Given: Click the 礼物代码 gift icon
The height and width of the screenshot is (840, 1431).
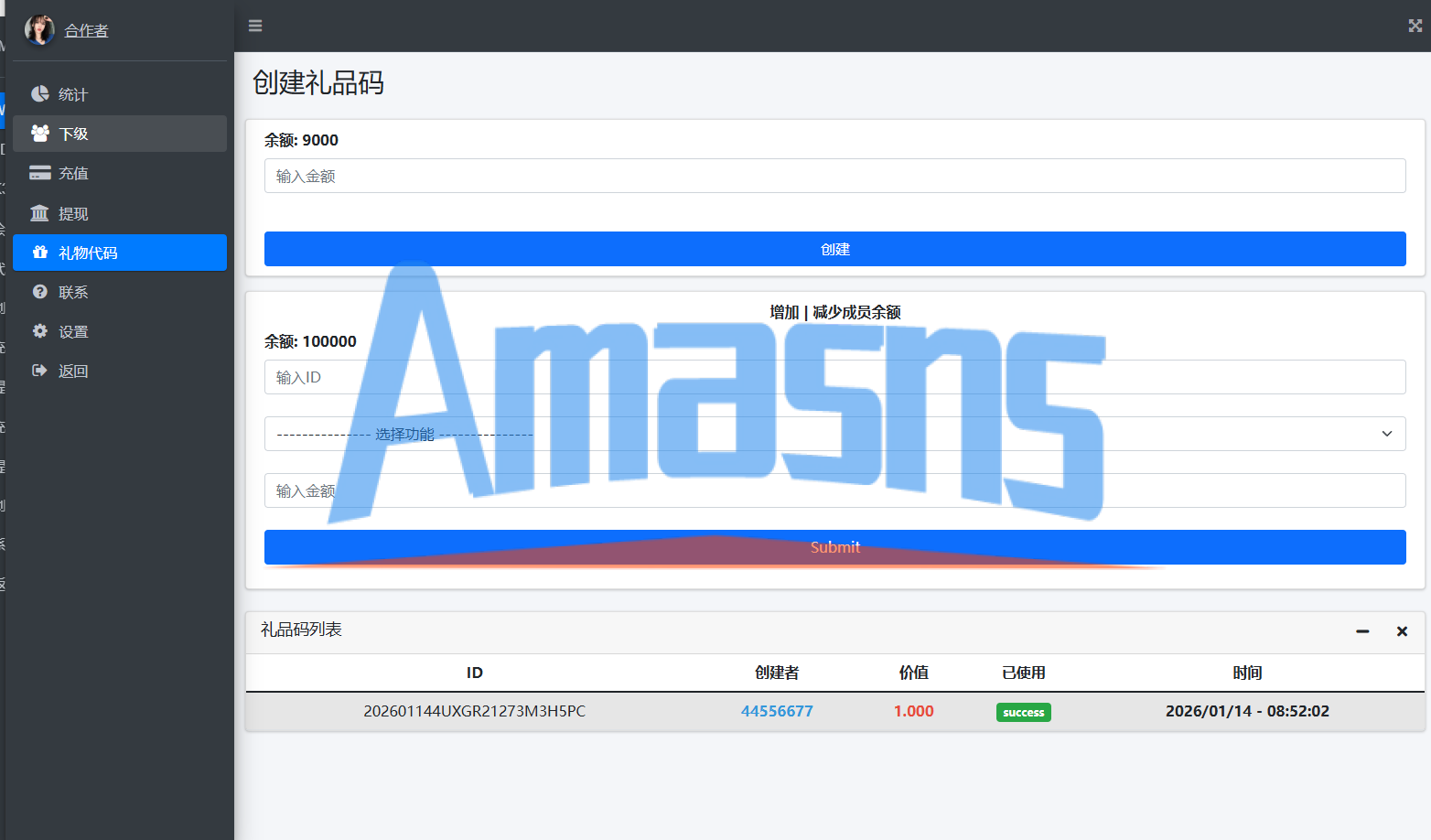Looking at the screenshot, I should [39, 252].
